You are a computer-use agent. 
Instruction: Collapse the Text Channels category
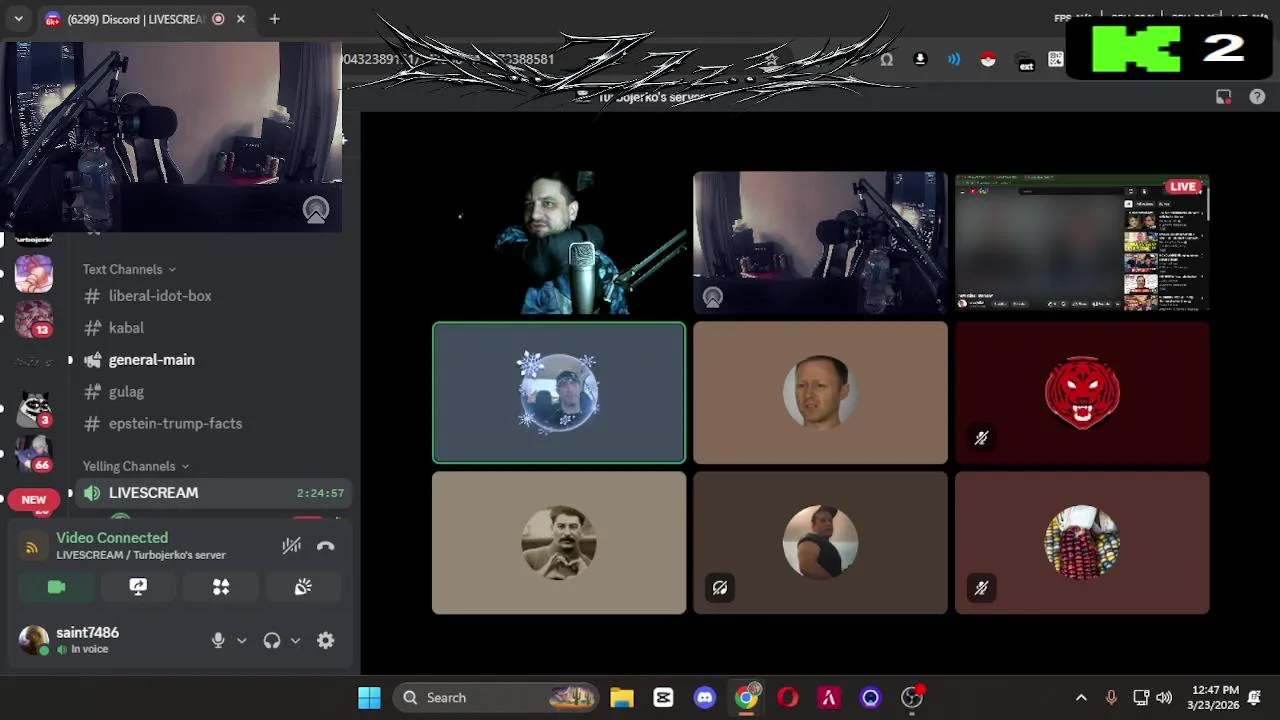point(129,269)
